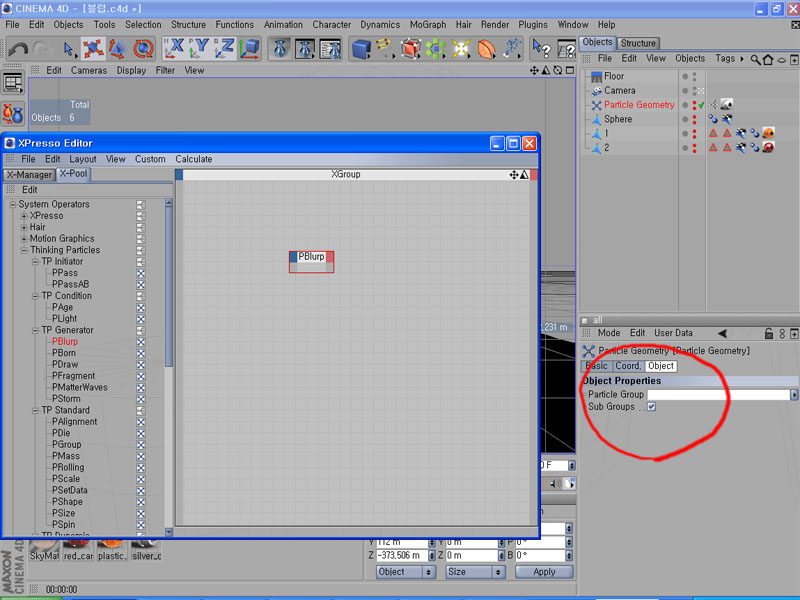Toggle the box next to PBlurp in X-Pool

141,342
